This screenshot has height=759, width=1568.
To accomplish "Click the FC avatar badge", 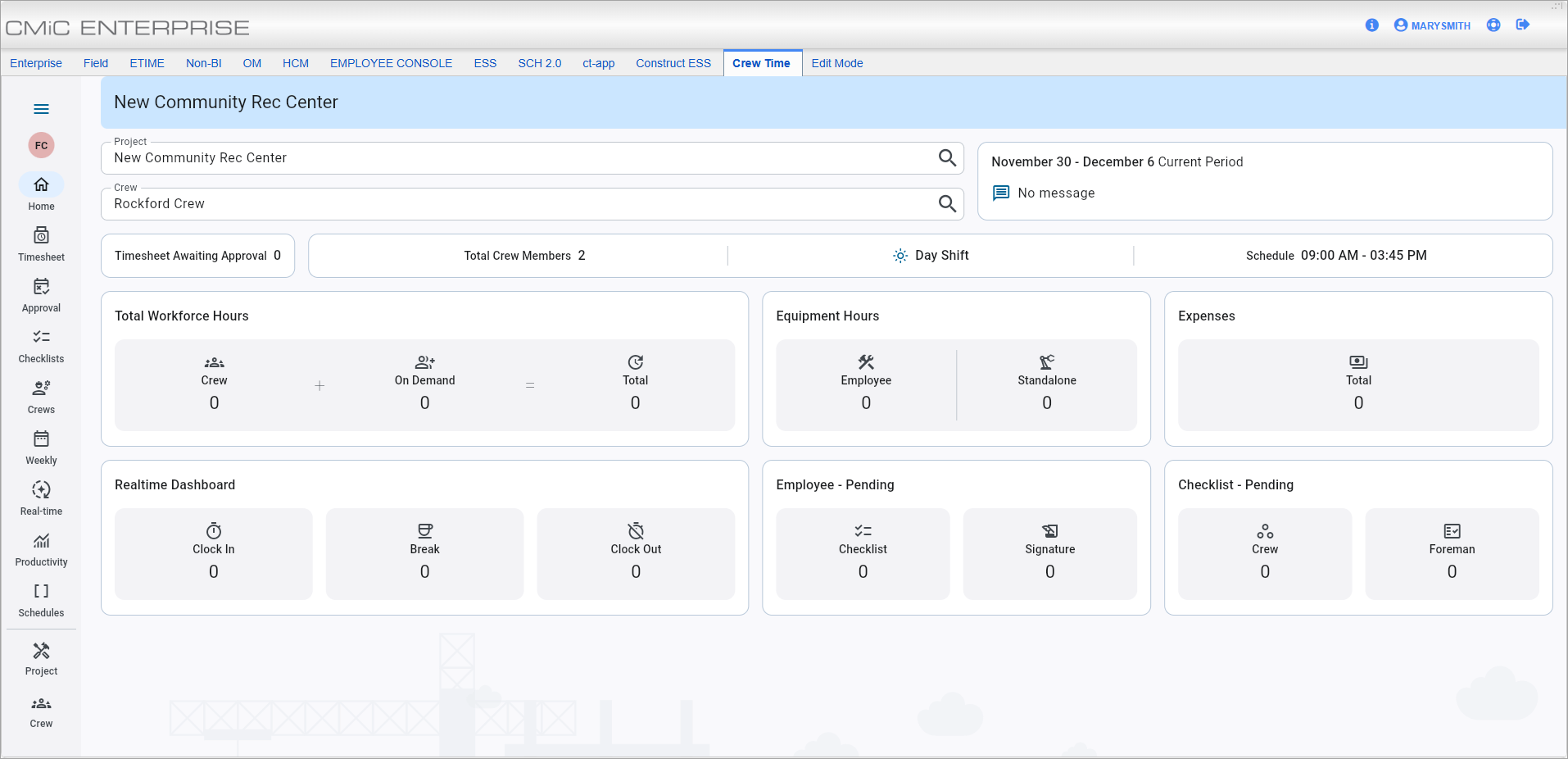I will (41, 145).
